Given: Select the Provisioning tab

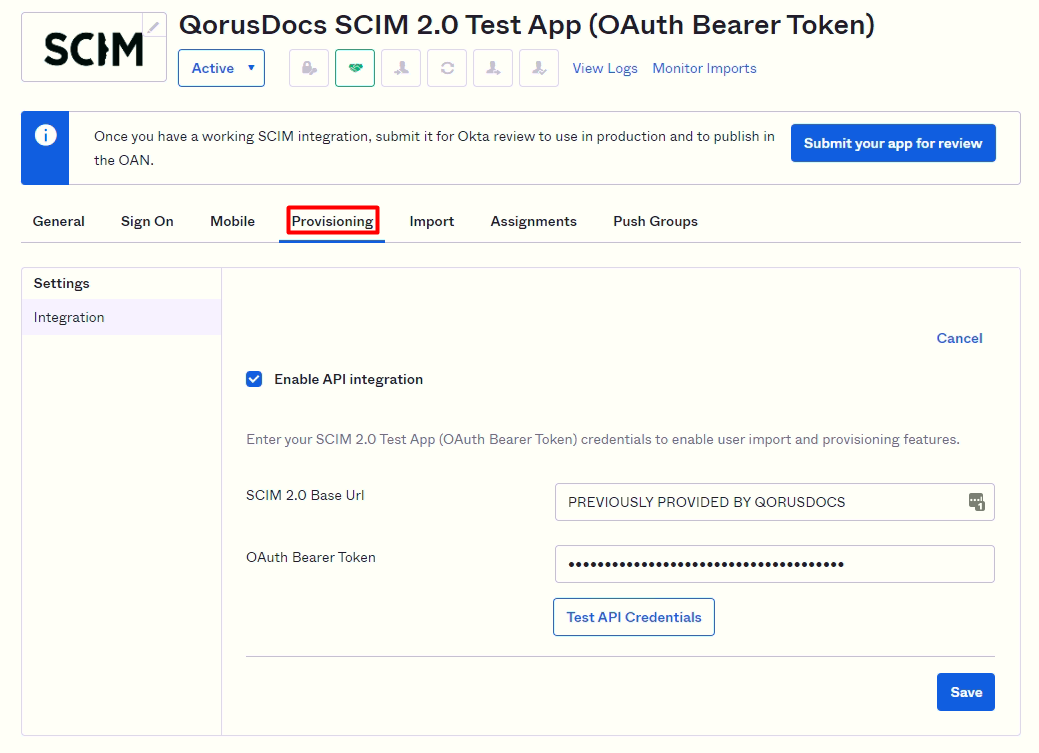Looking at the screenshot, I should click(333, 221).
